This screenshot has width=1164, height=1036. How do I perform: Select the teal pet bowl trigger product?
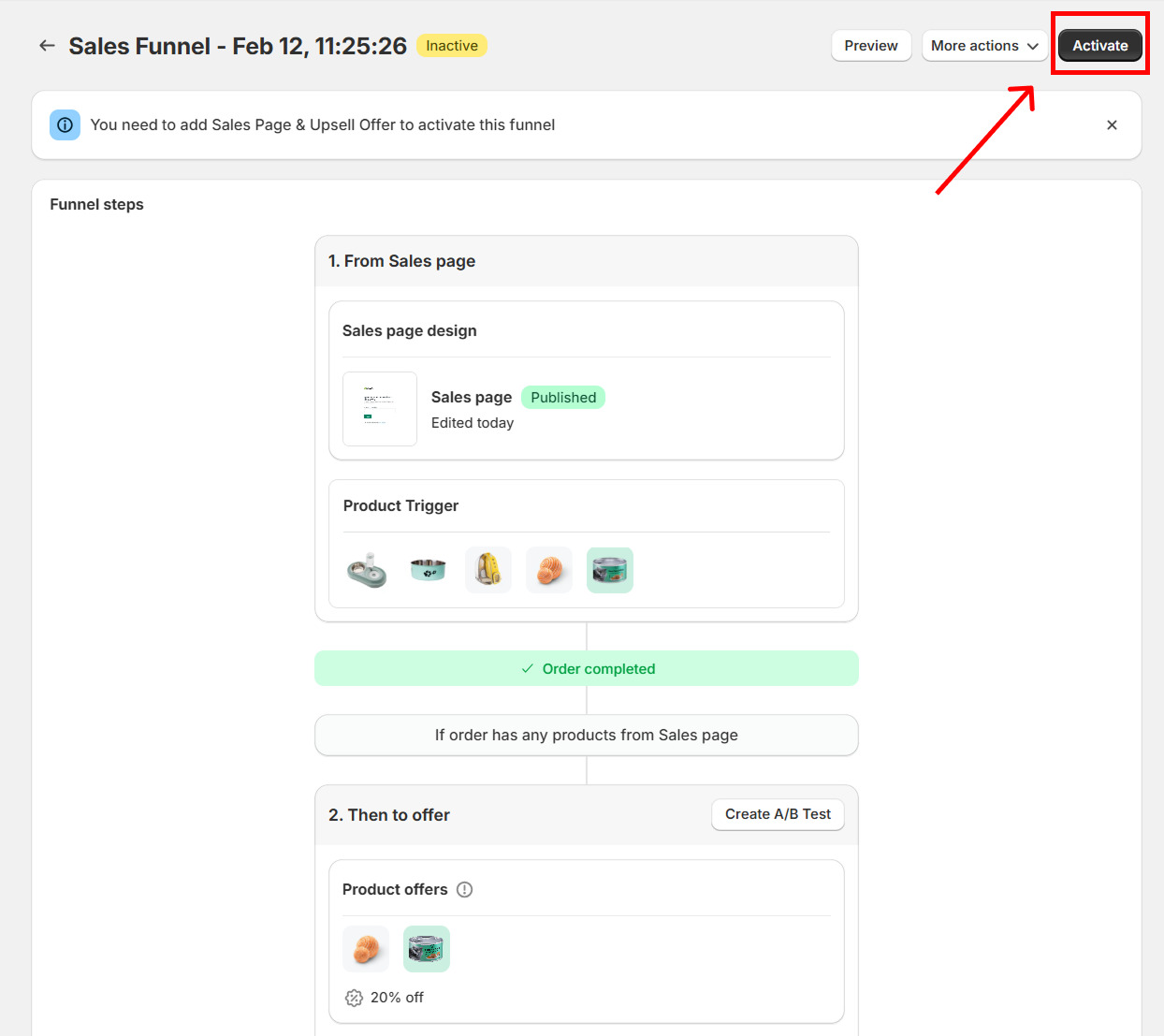click(428, 570)
